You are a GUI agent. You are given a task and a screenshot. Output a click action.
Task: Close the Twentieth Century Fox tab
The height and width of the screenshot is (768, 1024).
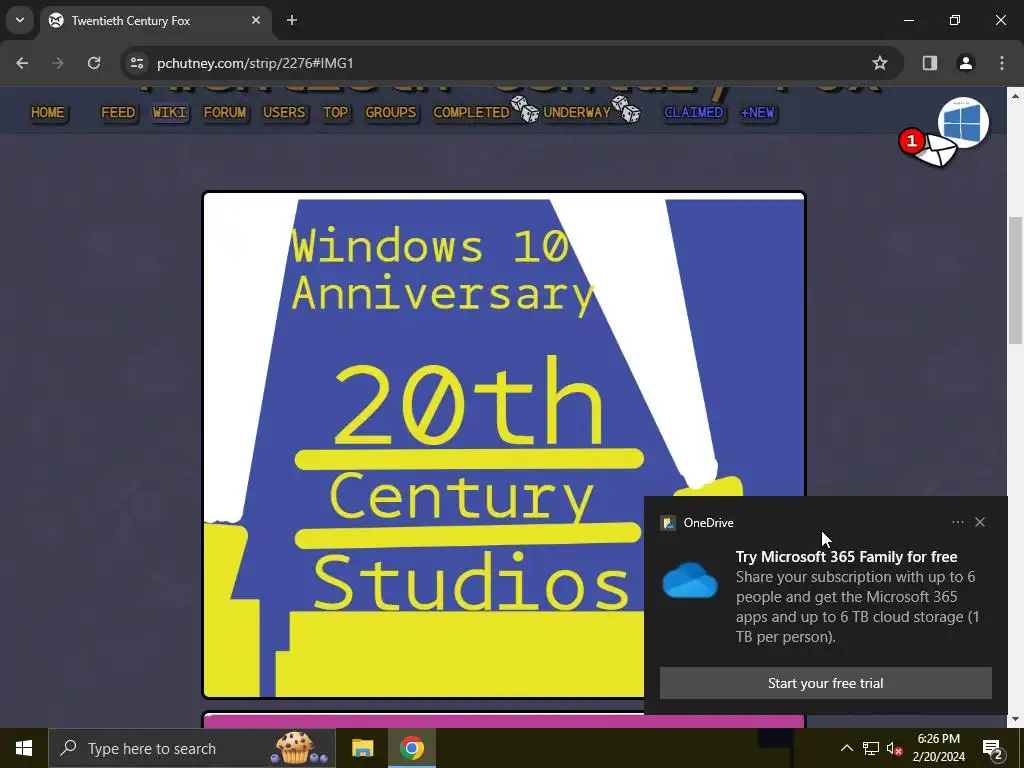pyautogui.click(x=256, y=20)
